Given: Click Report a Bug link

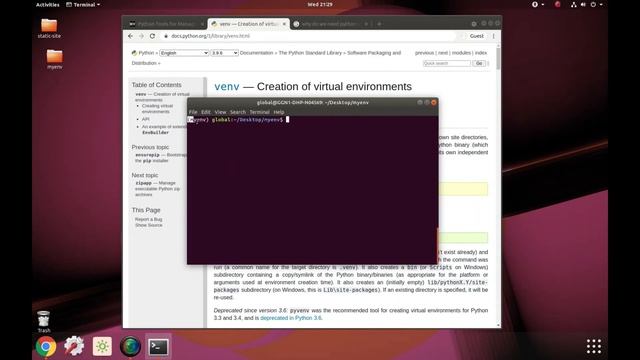Looking at the screenshot, I should [x=149, y=219].
